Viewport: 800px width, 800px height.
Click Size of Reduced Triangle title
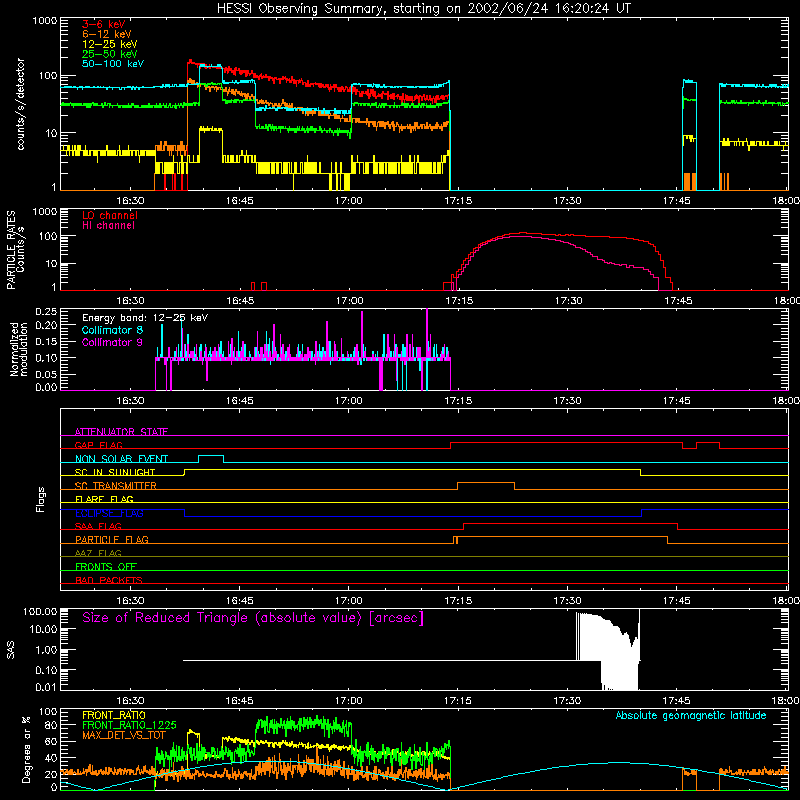click(x=253, y=618)
